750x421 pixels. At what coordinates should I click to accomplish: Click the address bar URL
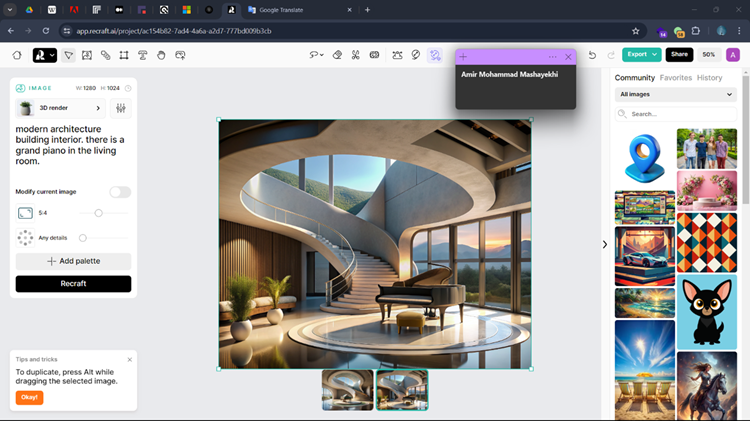174,31
